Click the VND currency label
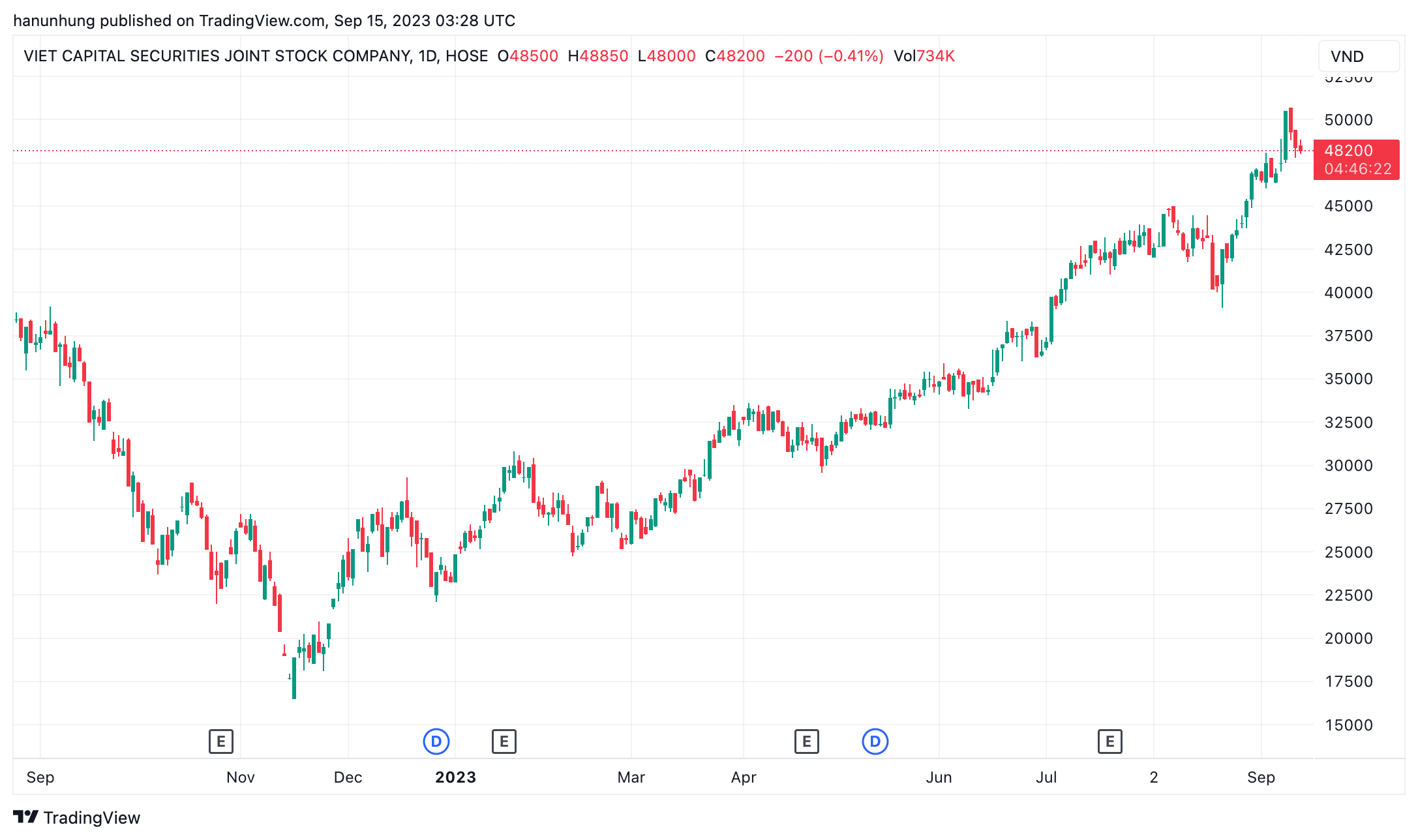Screen dimensions: 1418x840 tap(1359, 56)
